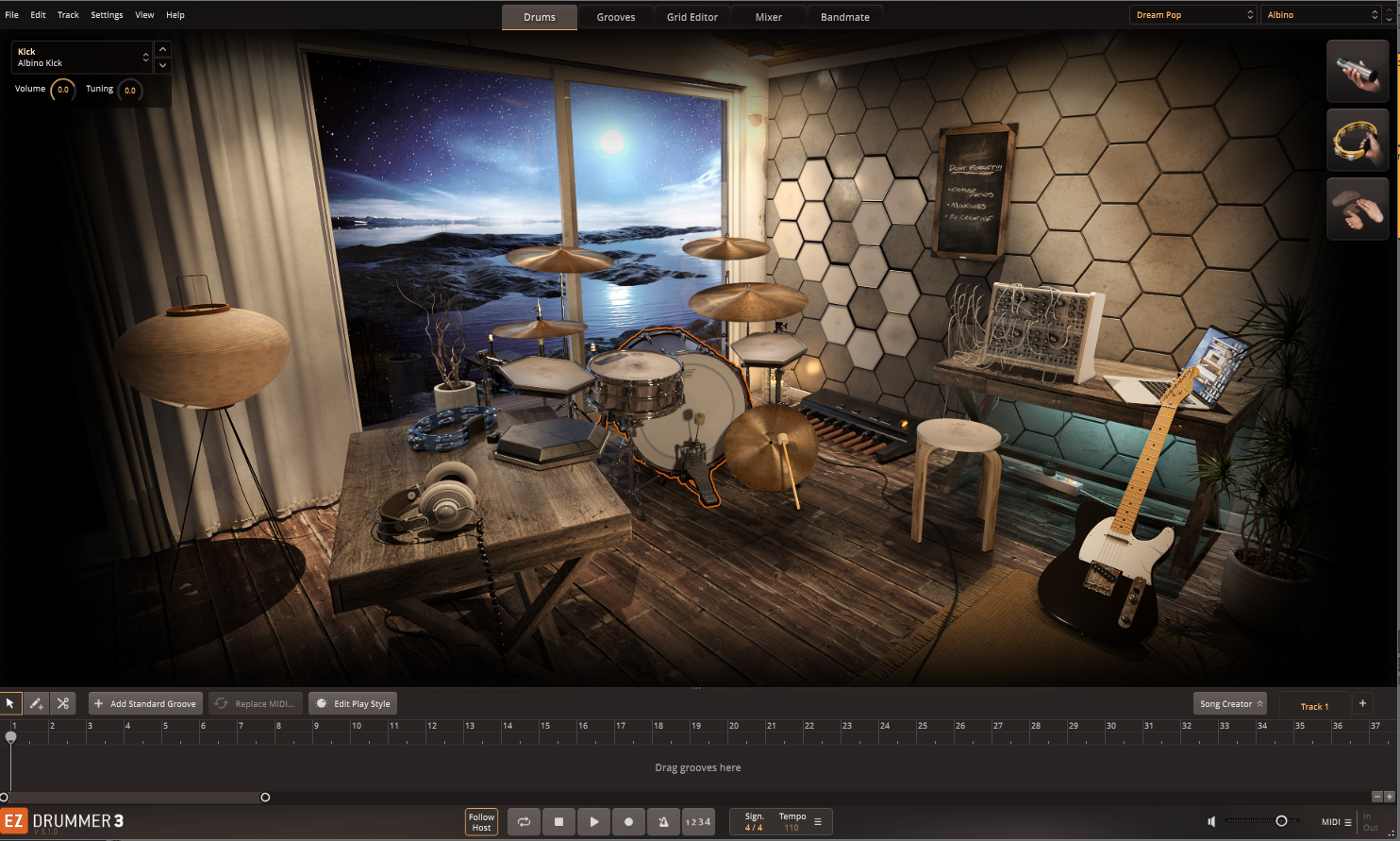Screen dimensions: 1400x841
Task: Toggle the loop playback button
Action: click(524, 821)
